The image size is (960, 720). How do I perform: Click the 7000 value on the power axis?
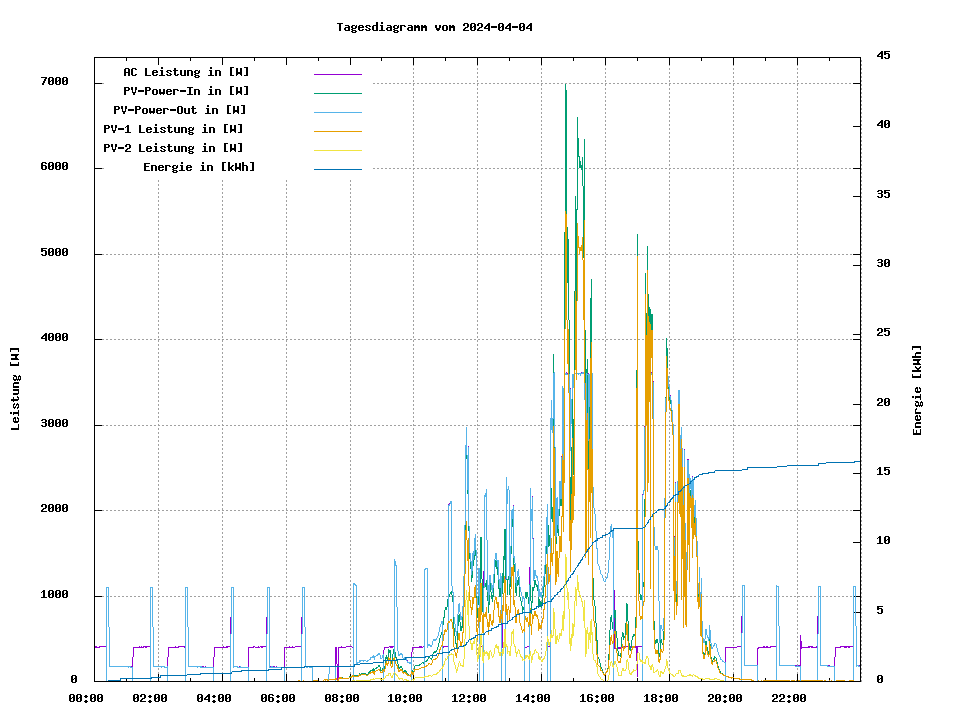click(x=54, y=82)
